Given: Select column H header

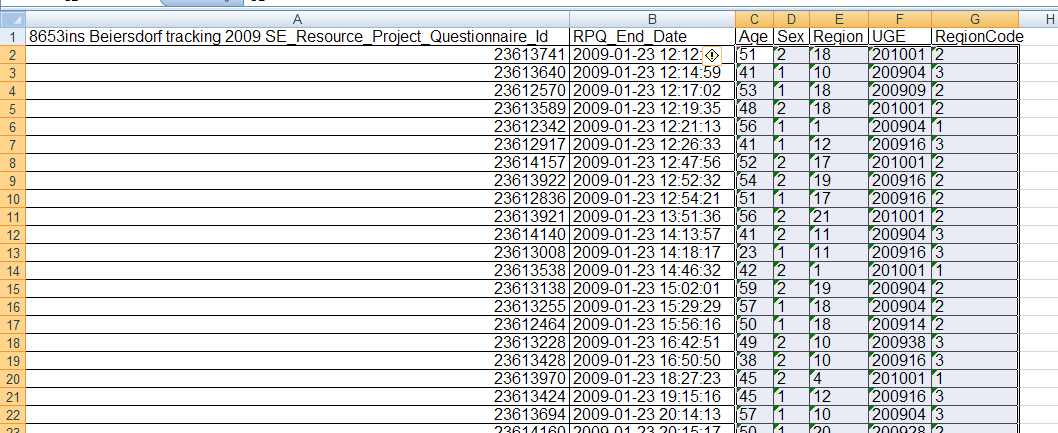Looking at the screenshot, I should 1038,18.
